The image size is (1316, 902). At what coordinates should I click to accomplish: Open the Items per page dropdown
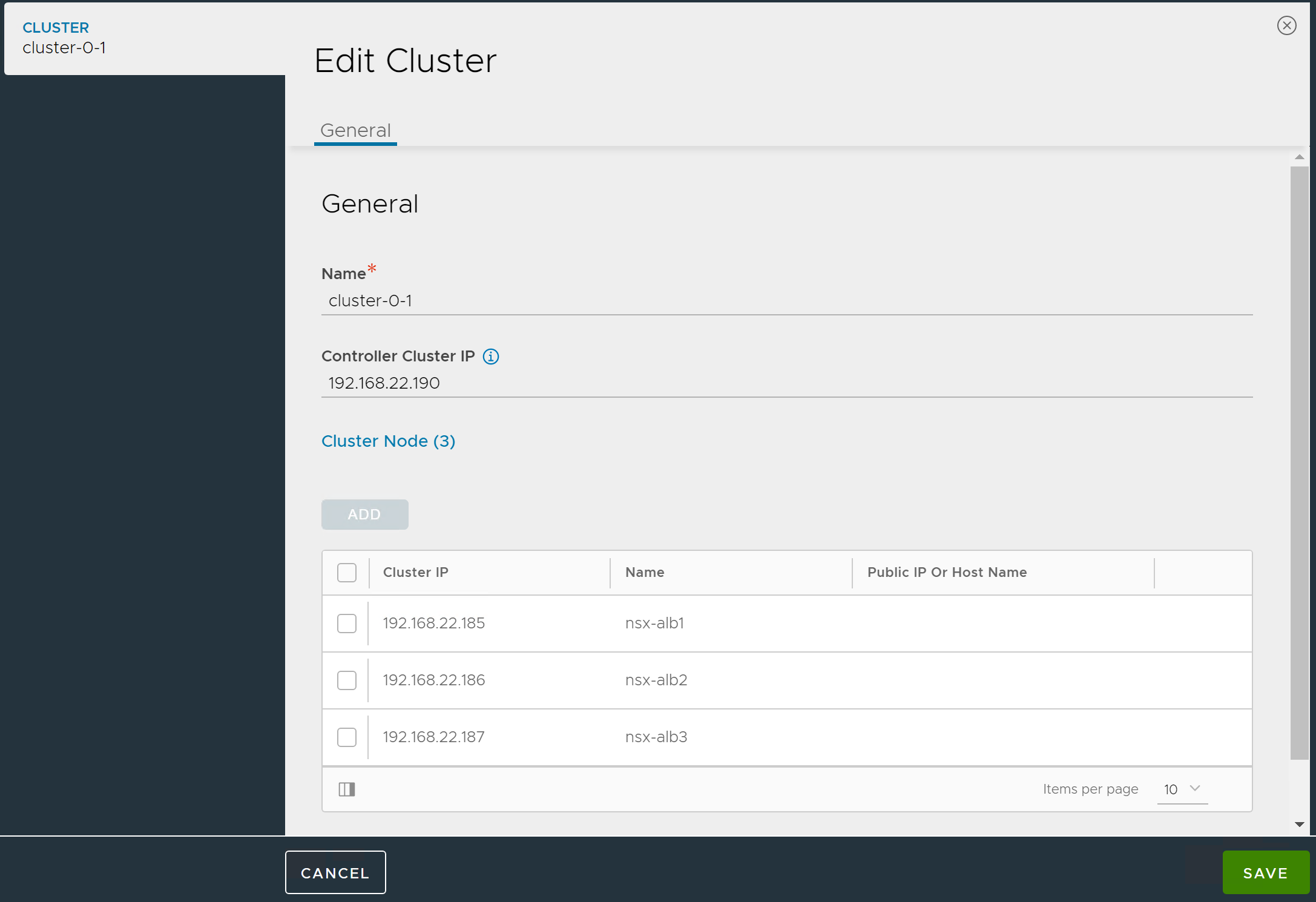[1182, 789]
